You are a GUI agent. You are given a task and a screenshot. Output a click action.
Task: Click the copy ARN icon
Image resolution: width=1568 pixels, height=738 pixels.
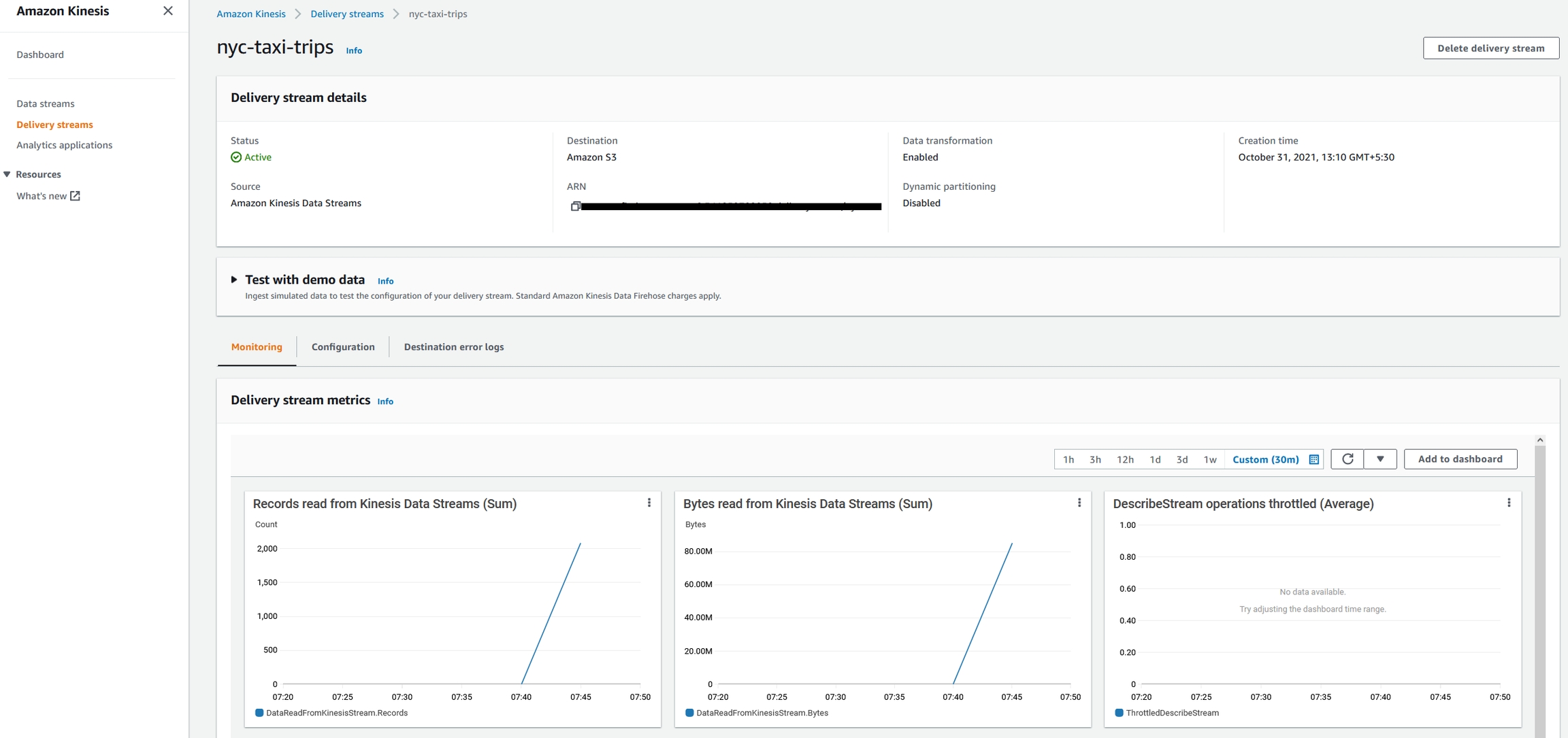point(575,206)
